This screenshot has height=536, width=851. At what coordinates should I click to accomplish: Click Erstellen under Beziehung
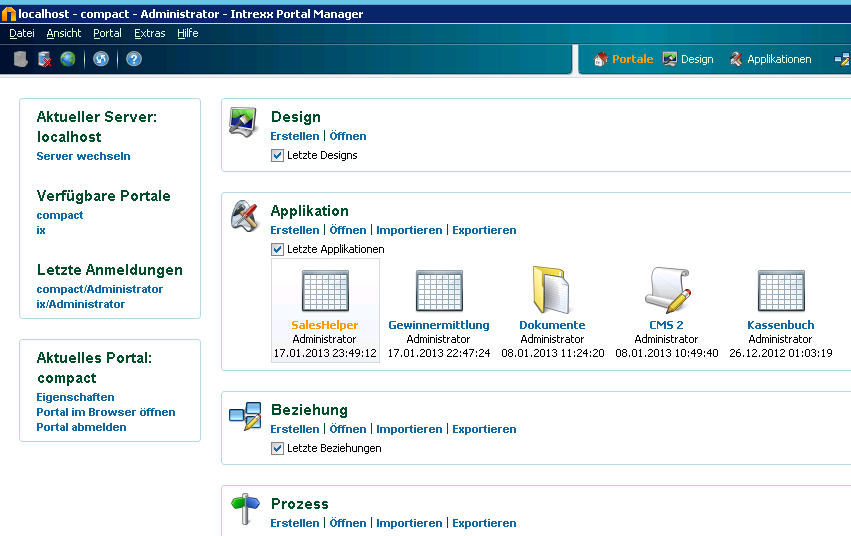295,429
